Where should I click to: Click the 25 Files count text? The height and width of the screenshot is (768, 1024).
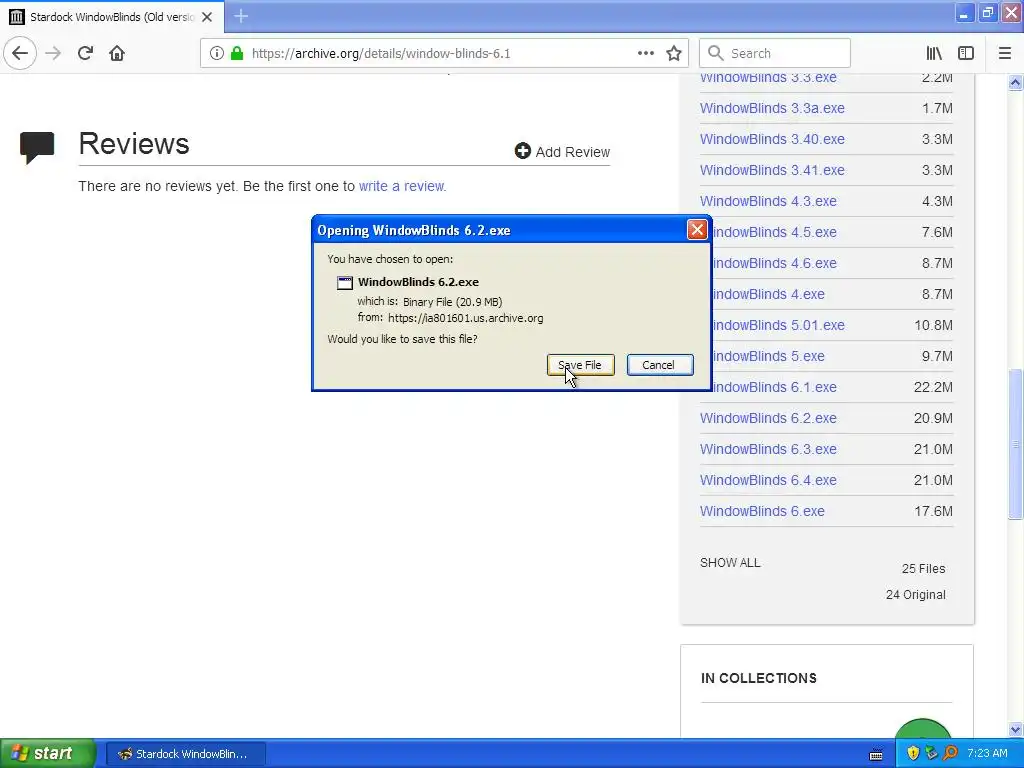coord(923,569)
